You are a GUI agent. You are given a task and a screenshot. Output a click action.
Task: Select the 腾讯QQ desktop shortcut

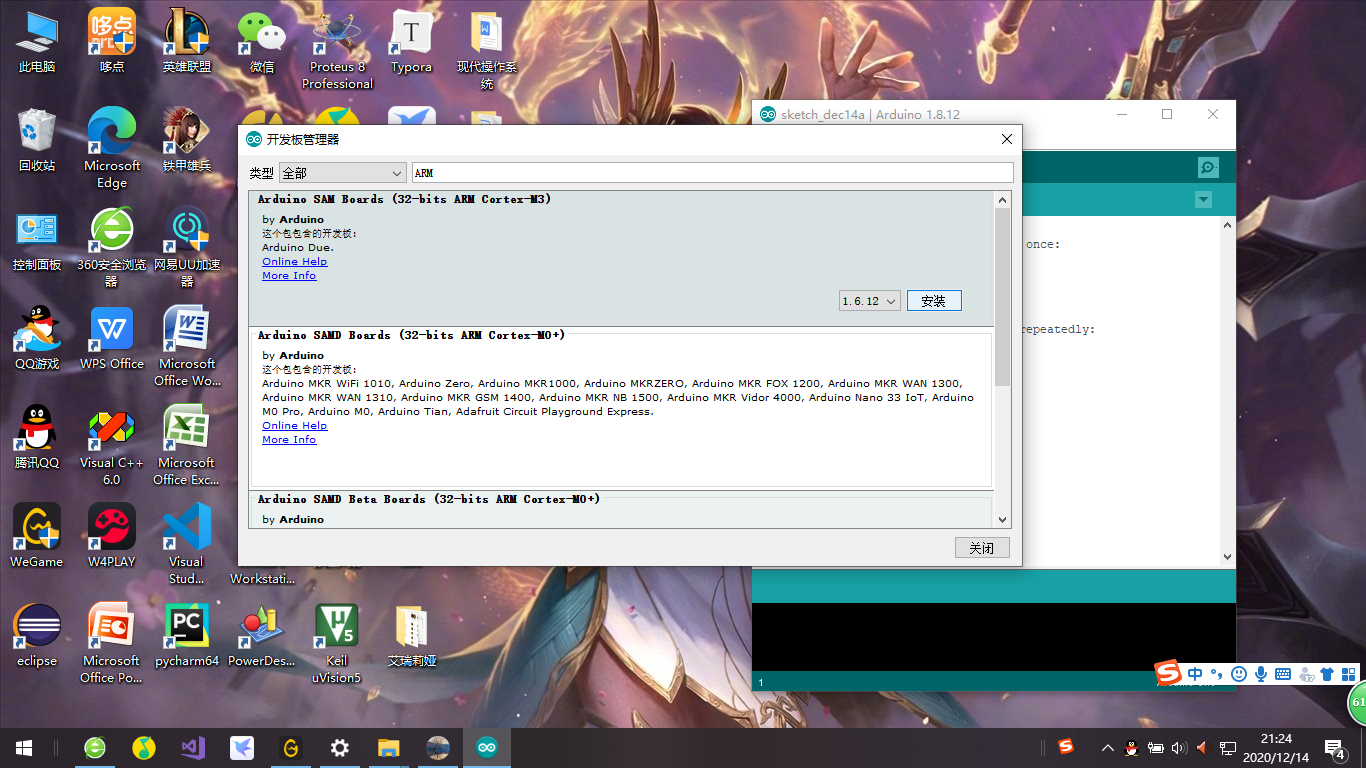(37, 438)
